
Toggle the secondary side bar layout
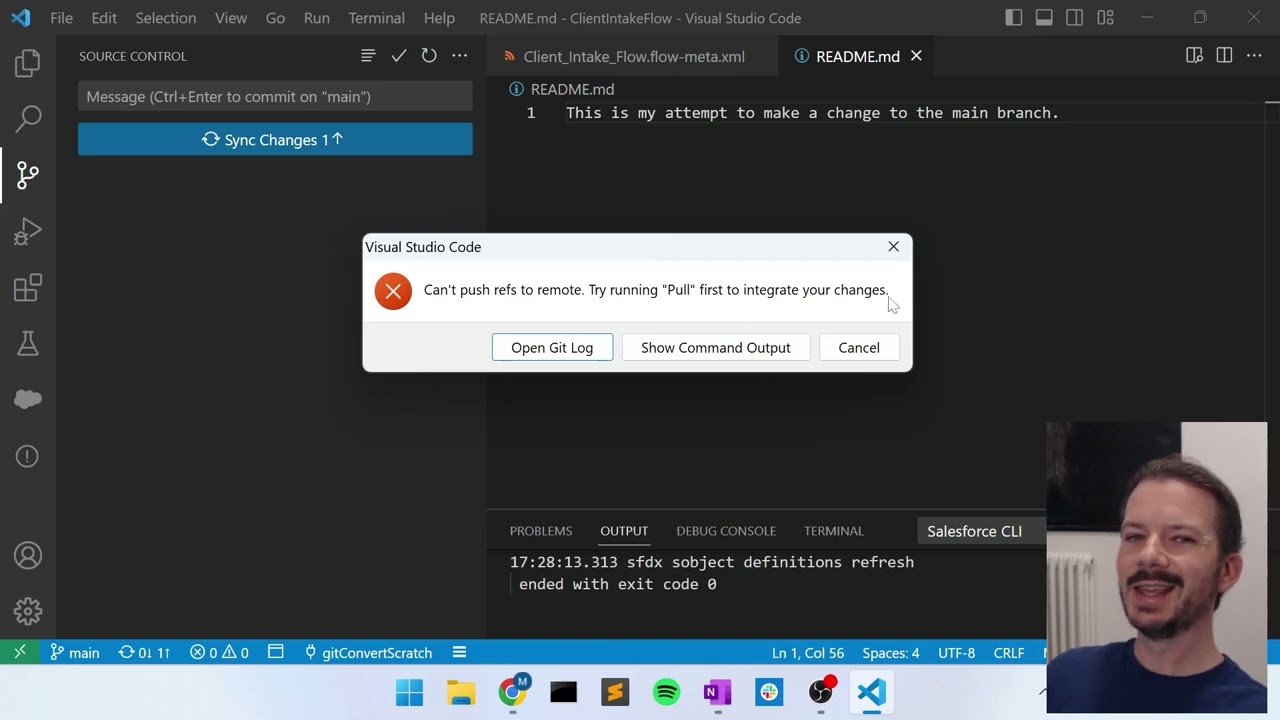(x=1075, y=18)
